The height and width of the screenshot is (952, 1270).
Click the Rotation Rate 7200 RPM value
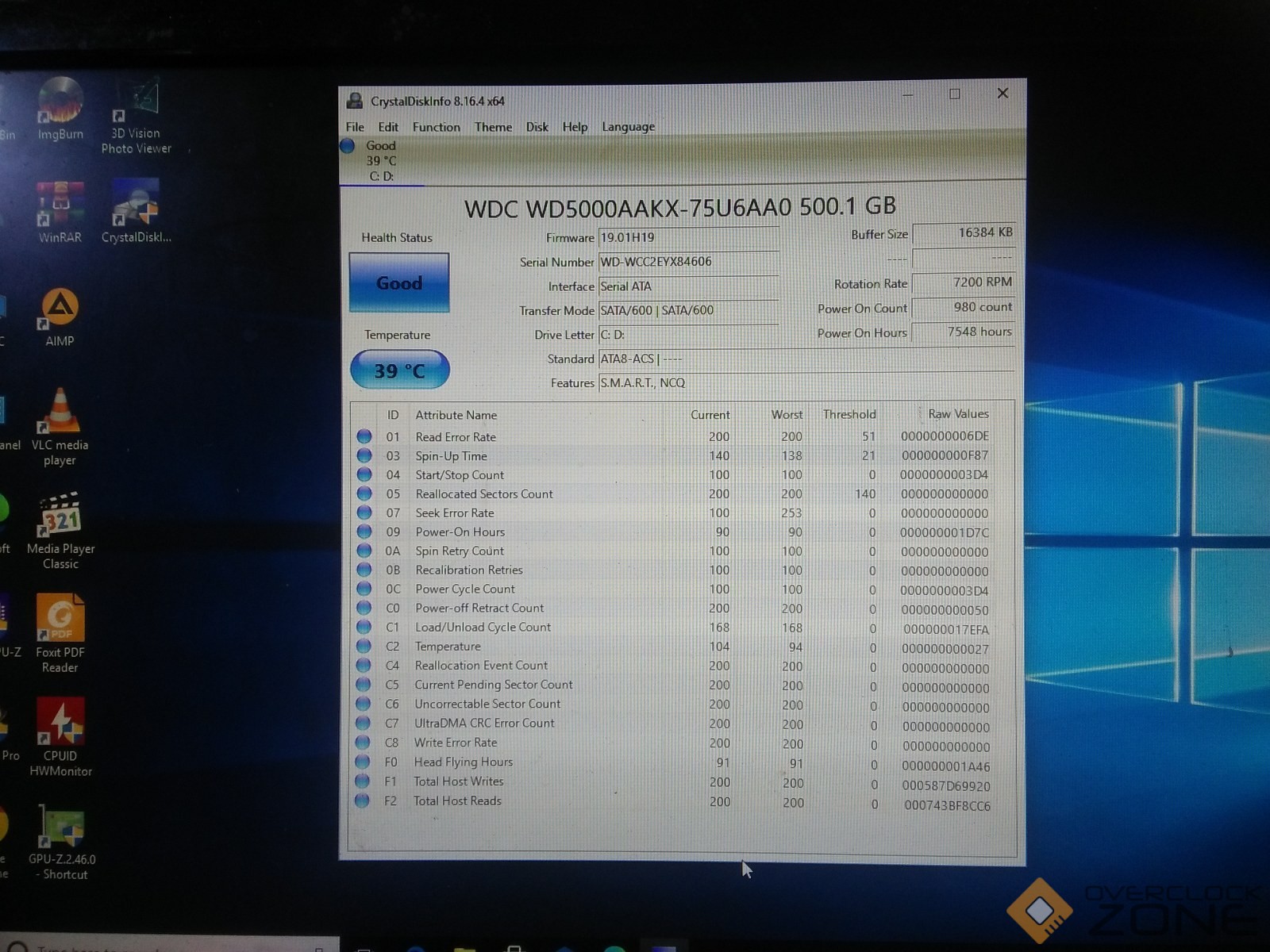964,282
